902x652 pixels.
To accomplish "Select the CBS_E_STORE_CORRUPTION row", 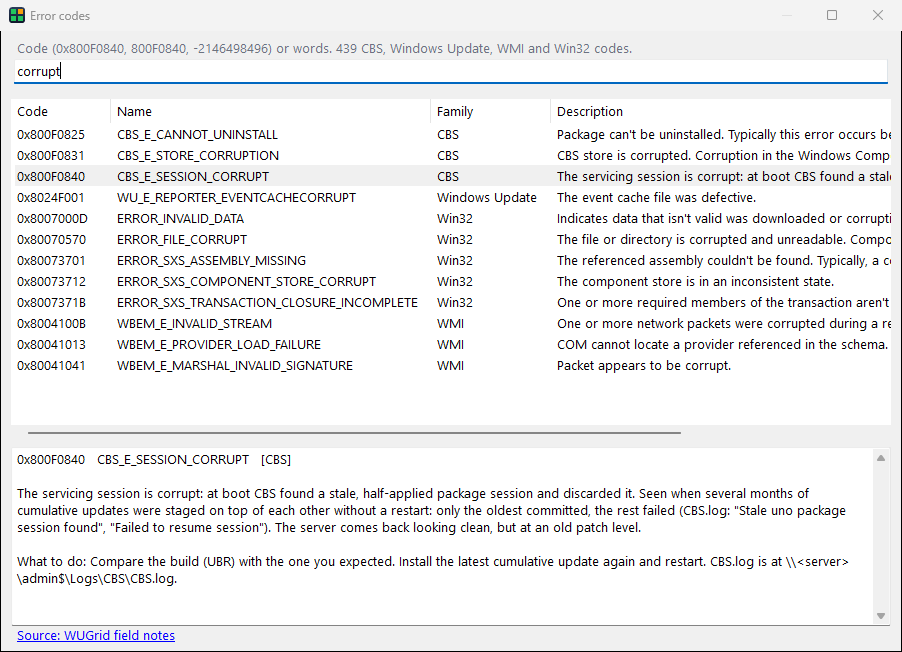I will 451,156.
